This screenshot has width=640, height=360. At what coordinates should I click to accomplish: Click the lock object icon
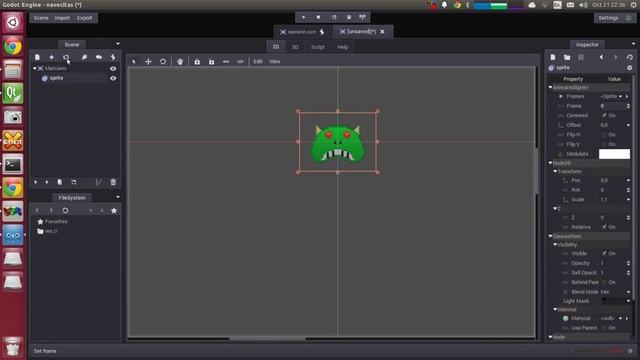click(197, 62)
